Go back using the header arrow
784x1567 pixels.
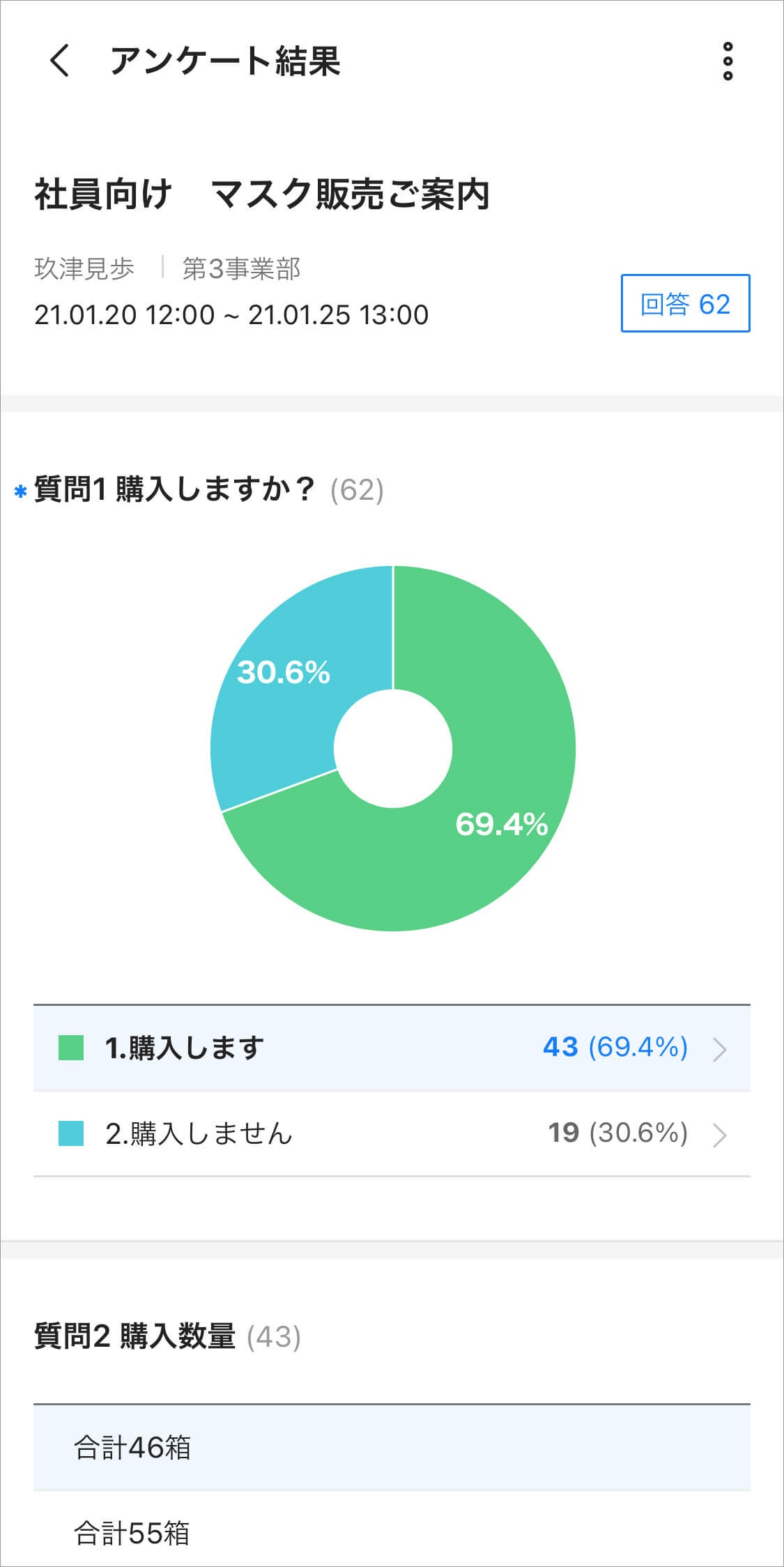click(60, 61)
